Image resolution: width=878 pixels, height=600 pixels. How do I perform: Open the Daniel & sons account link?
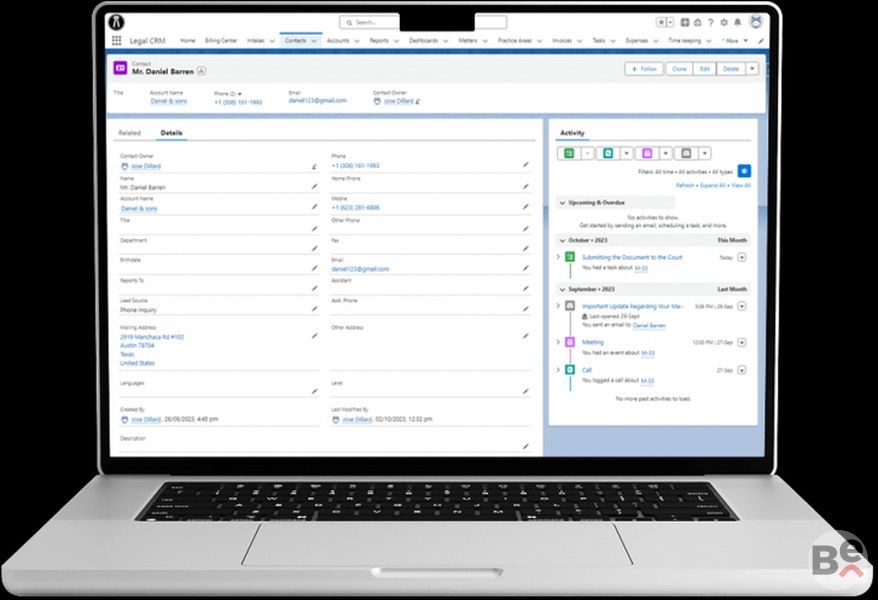pos(168,101)
